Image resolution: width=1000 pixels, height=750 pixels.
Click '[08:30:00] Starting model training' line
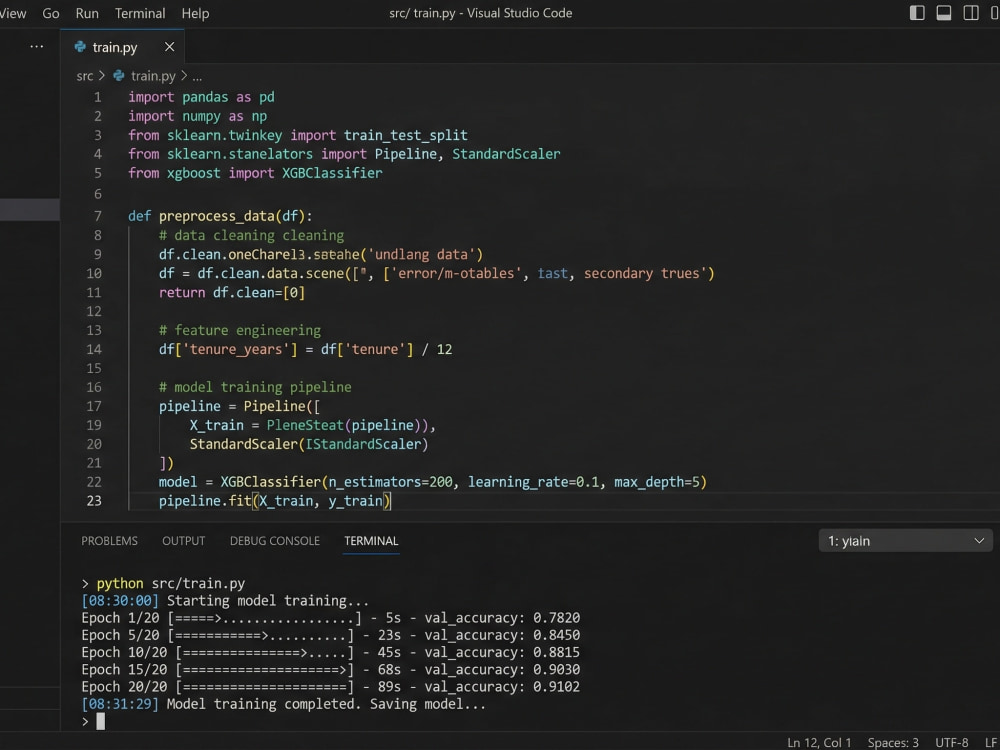(x=225, y=601)
